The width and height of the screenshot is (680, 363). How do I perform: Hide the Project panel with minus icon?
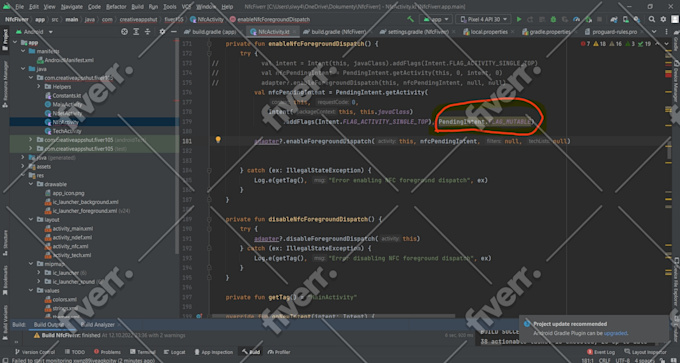point(173,32)
